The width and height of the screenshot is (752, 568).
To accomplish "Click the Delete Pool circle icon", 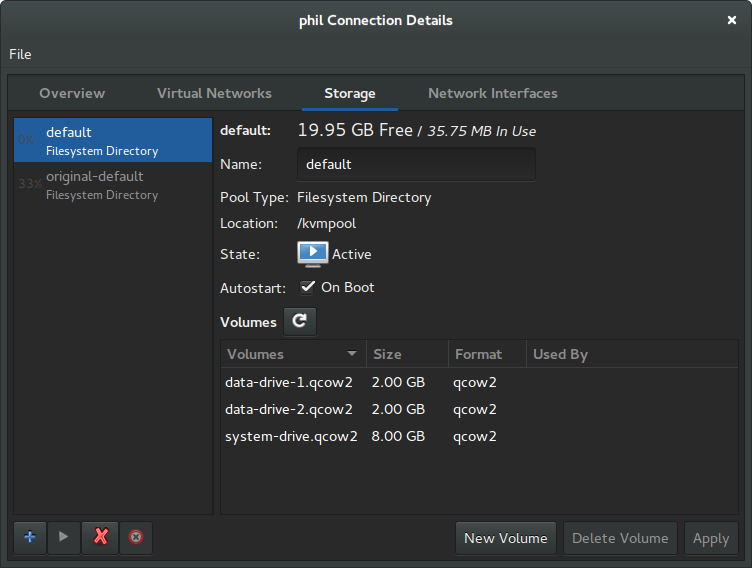I will coord(136,537).
